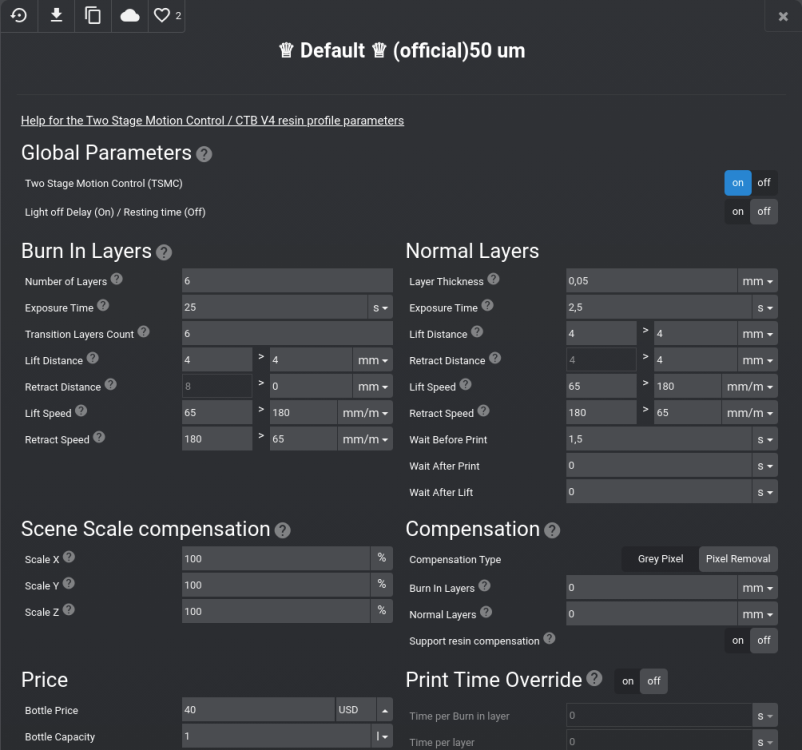Show help for Scene Scale compensation
802x750 pixels.
click(283, 530)
